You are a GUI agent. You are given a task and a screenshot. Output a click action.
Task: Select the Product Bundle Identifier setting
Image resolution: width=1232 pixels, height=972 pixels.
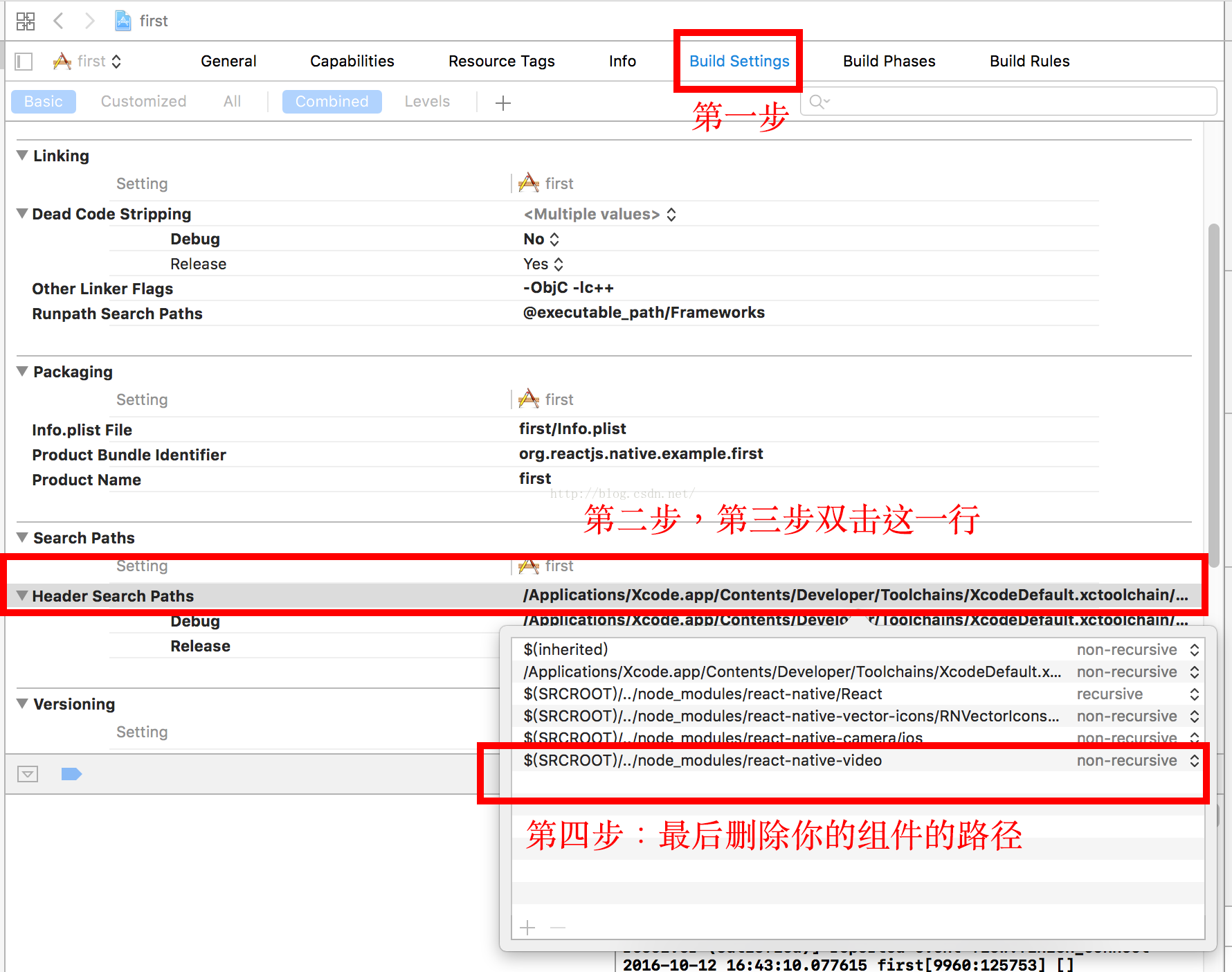pos(565,455)
